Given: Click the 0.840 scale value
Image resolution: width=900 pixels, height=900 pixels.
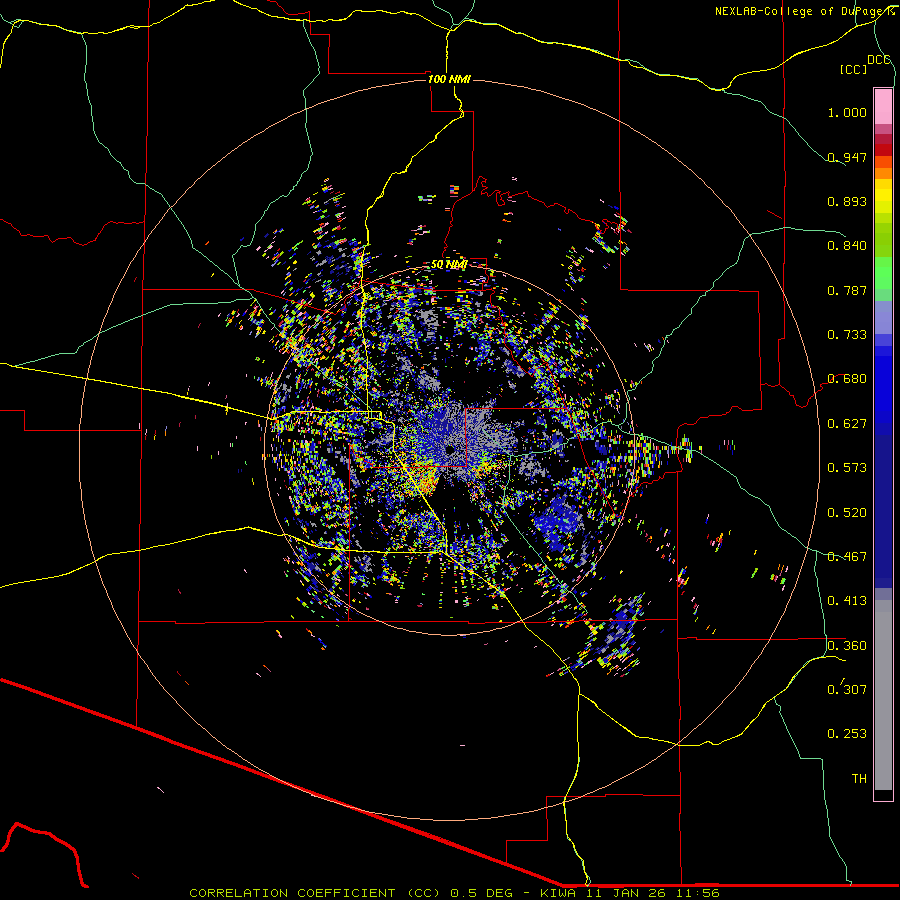Looking at the screenshot, I should coord(847,246).
